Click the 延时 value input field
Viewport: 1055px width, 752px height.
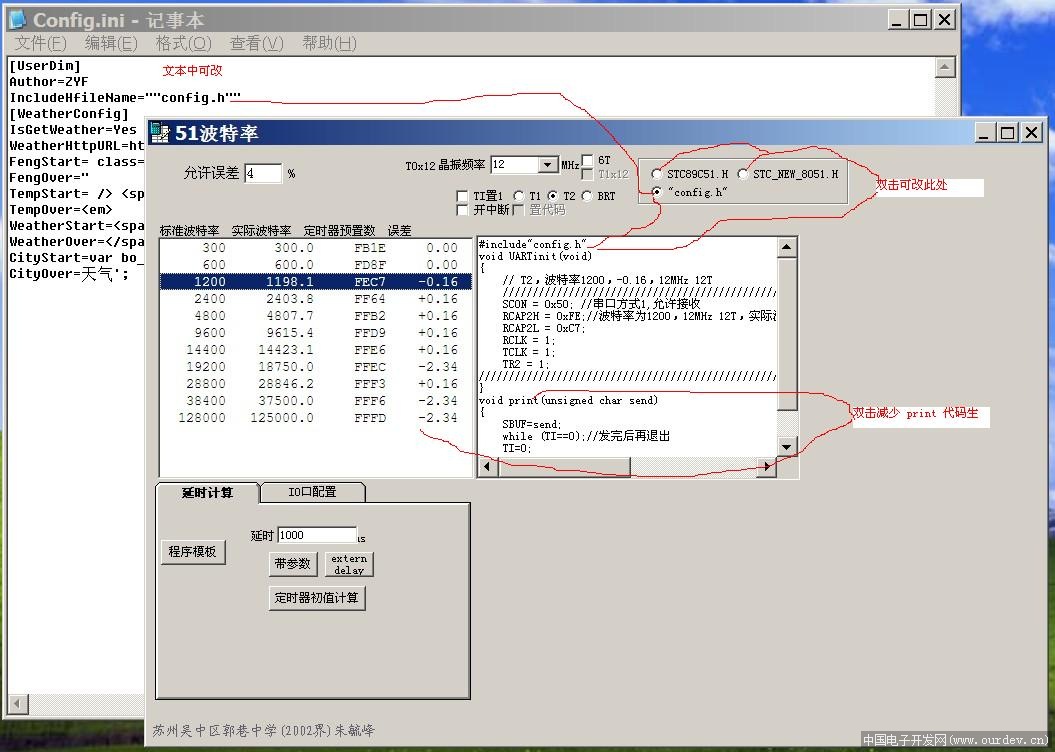(316, 535)
